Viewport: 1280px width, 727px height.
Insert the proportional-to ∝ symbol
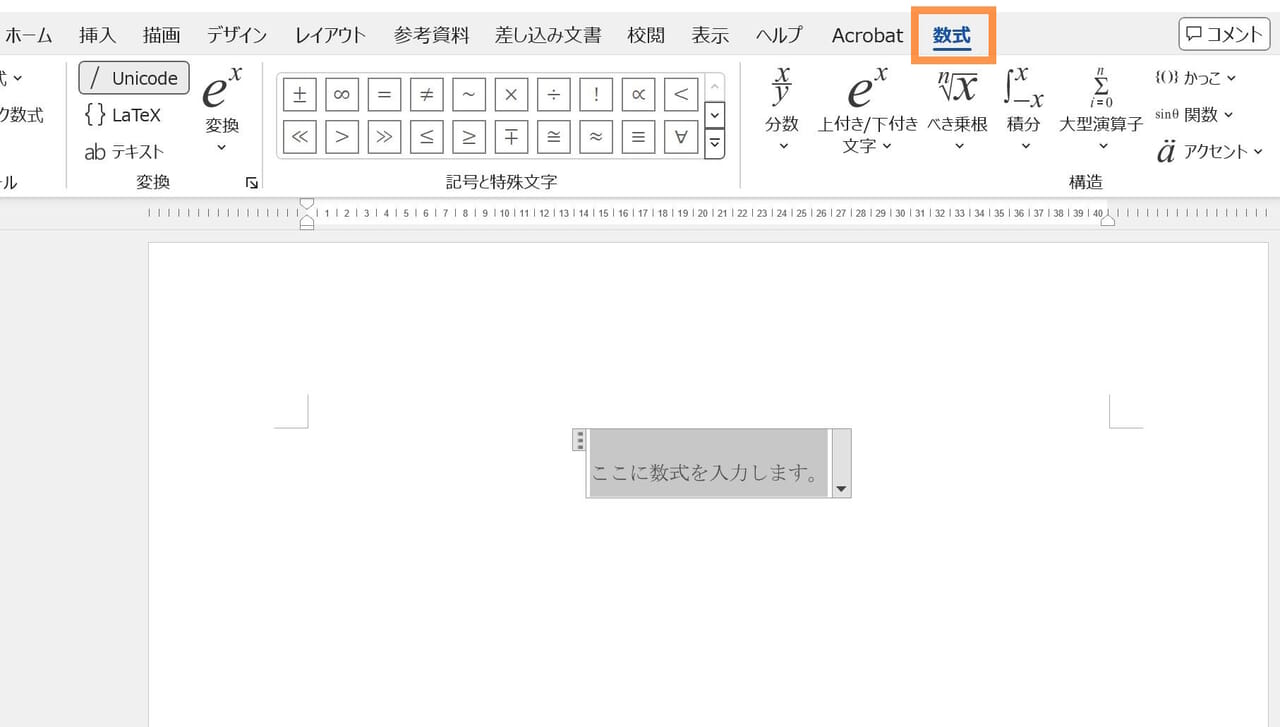pos(638,95)
